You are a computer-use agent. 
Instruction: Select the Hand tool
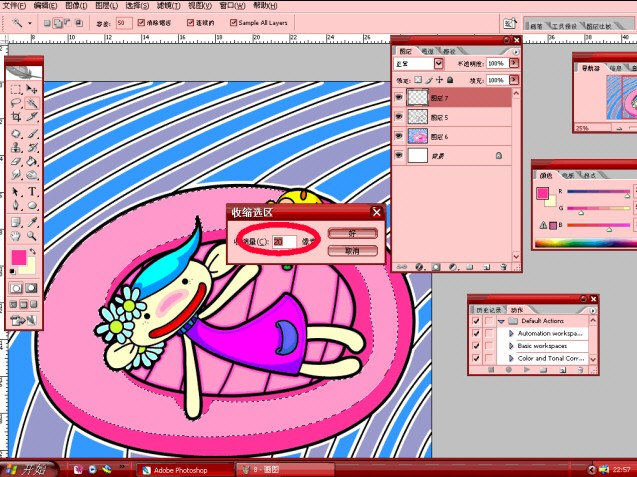pos(16,236)
